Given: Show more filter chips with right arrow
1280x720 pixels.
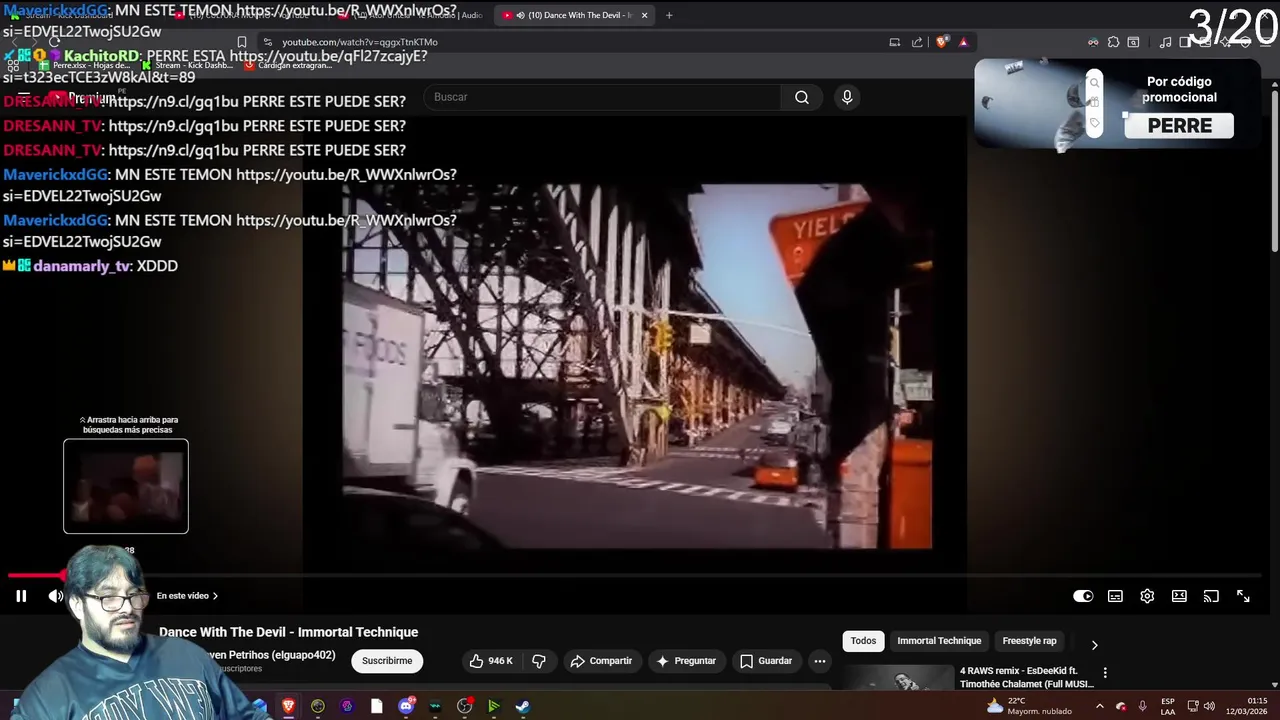Looking at the screenshot, I should pos(1094,645).
